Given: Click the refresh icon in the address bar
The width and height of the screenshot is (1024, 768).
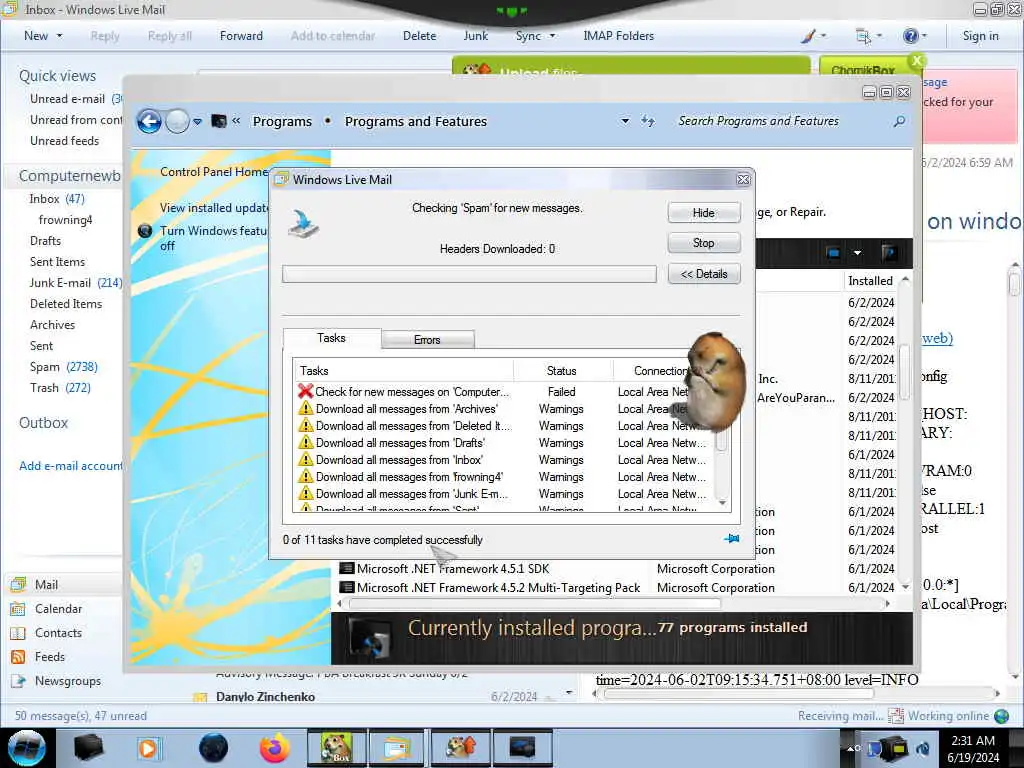Looking at the screenshot, I should tap(647, 121).
